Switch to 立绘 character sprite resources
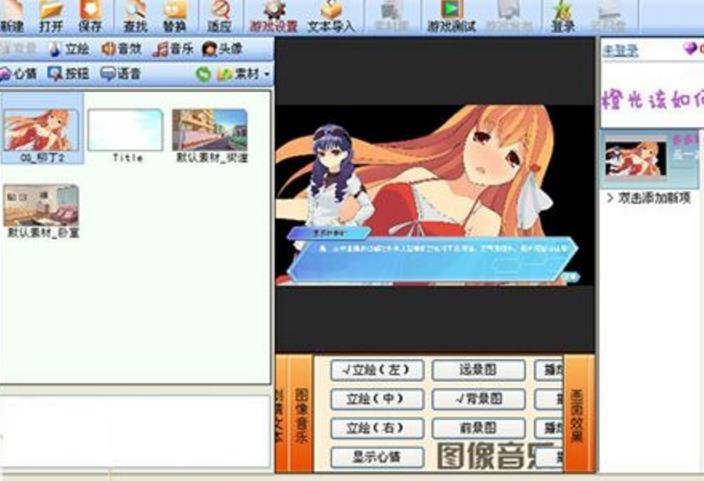The image size is (704, 481). 69,49
